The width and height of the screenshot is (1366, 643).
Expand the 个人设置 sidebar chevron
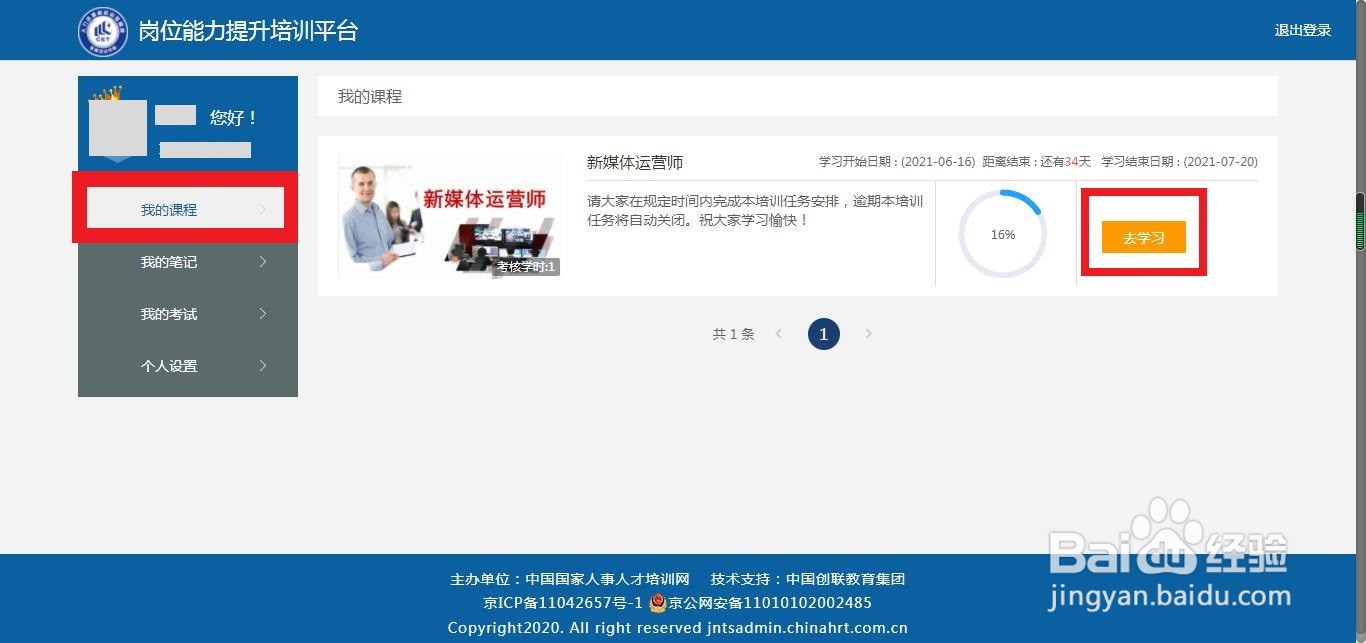click(262, 366)
